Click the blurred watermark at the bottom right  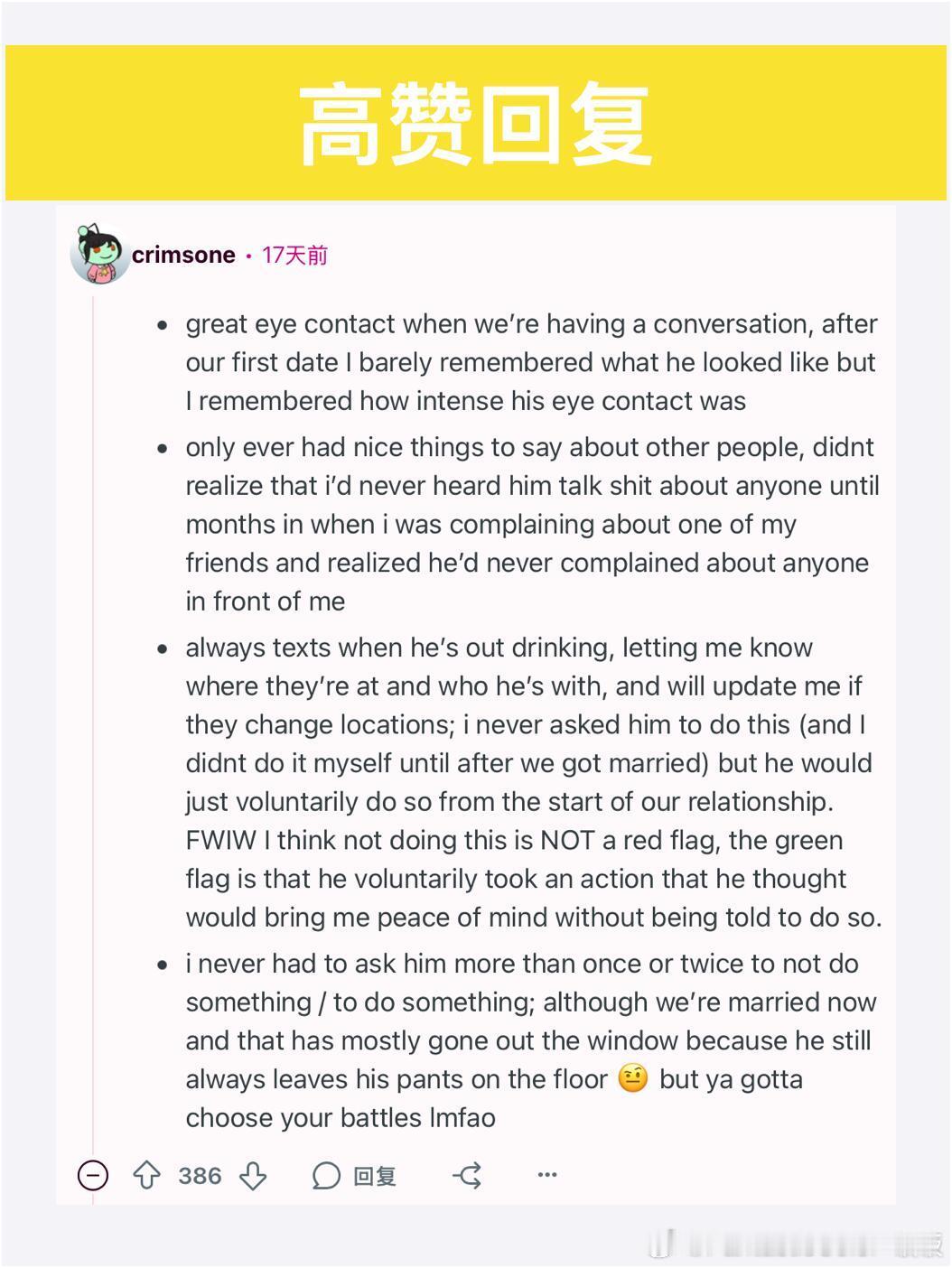tap(795, 1244)
